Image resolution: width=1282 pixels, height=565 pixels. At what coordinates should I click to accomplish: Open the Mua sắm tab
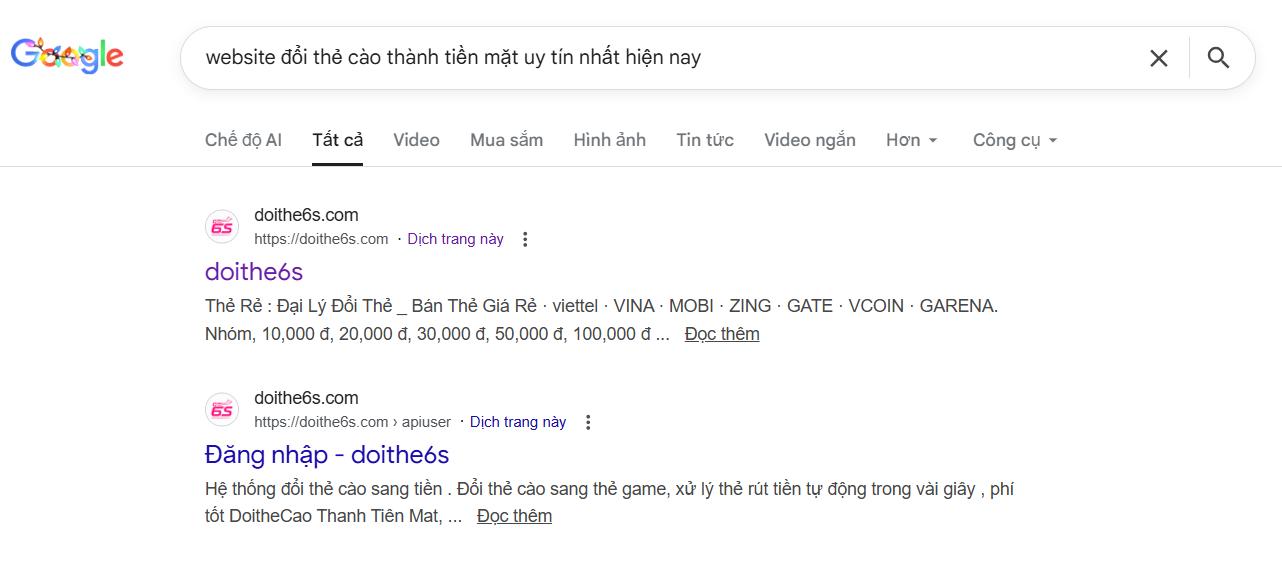click(x=506, y=140)
